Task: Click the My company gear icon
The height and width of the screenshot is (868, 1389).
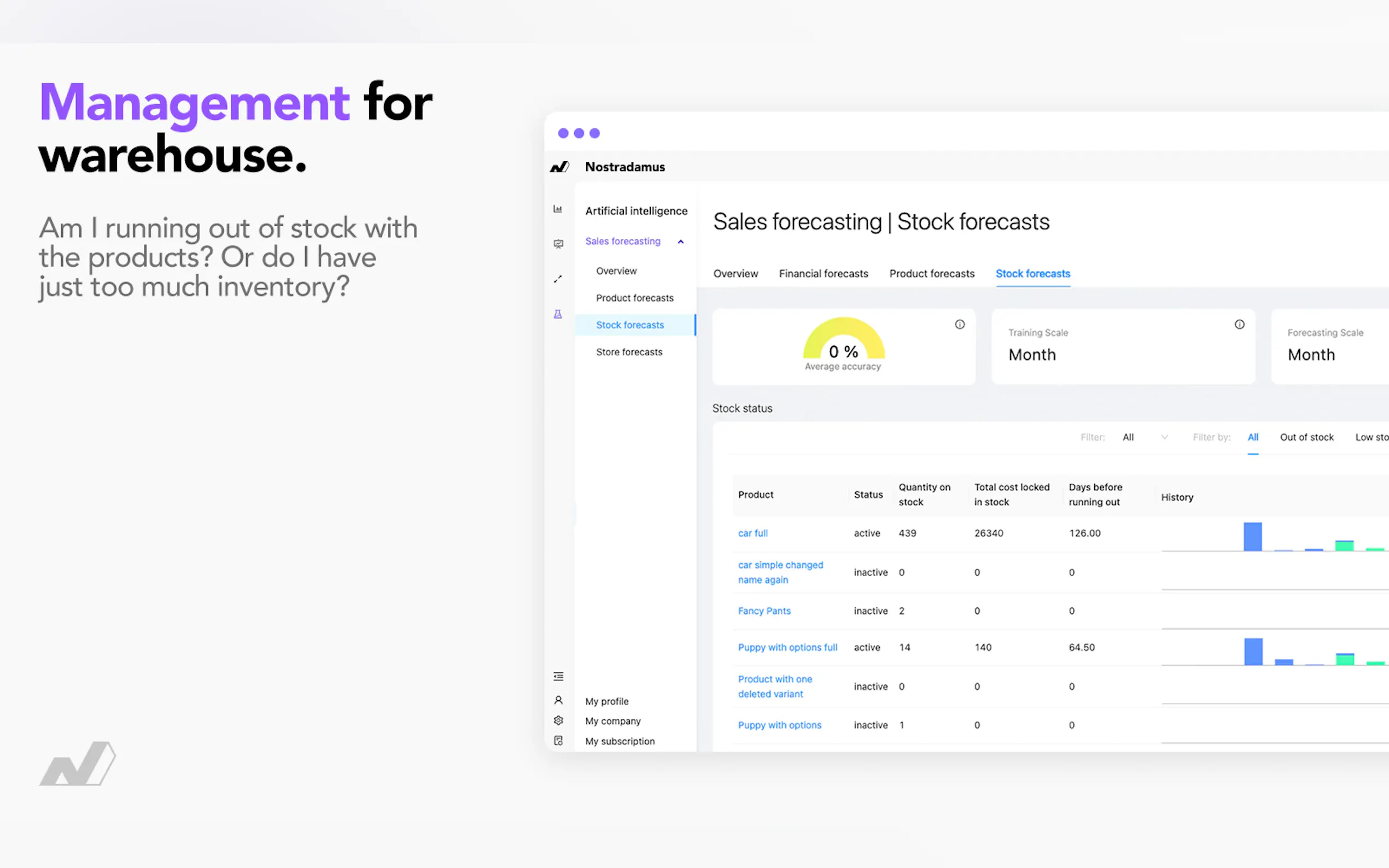Action: pyautogui.click(x=558, y=720)
